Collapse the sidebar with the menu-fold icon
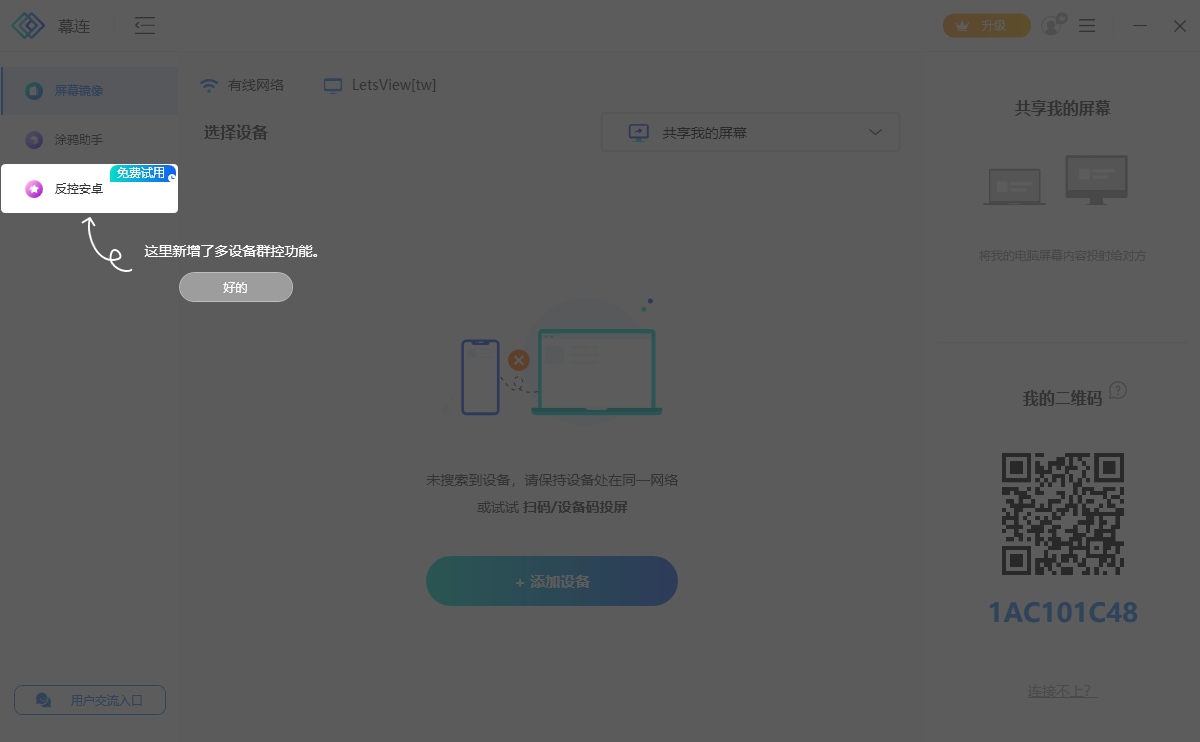Image resolution: width=1200 pixels, height=742 pixels. click(145, 26)
